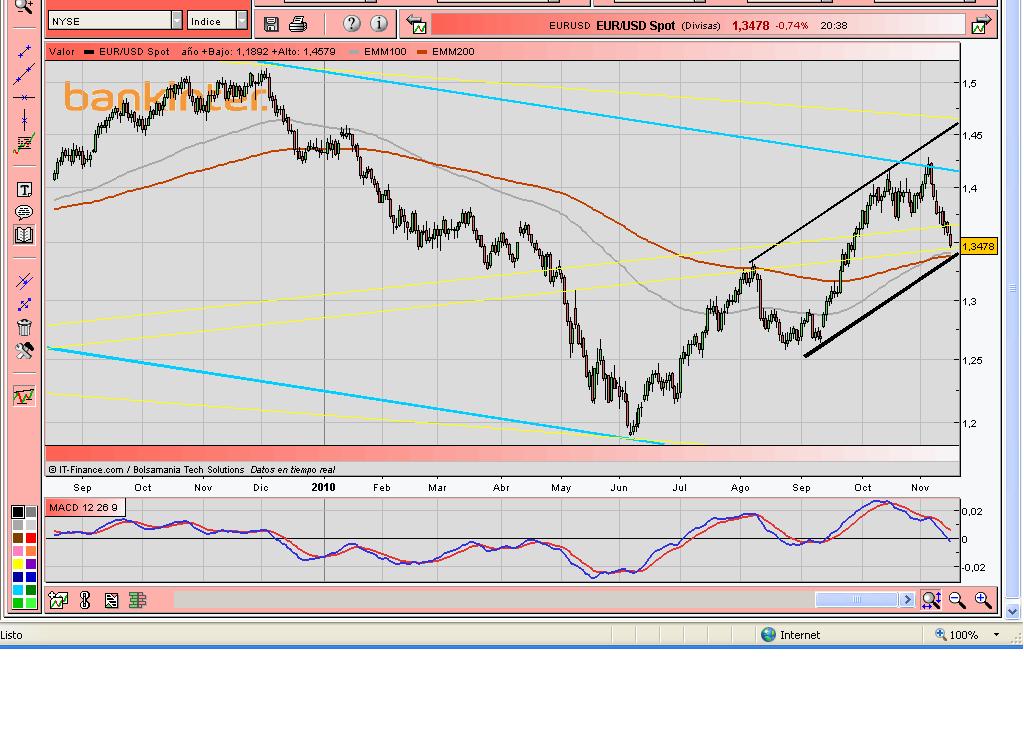Expand the NYSE market dropdown
1024x738 pixels.
coord(176,21)
